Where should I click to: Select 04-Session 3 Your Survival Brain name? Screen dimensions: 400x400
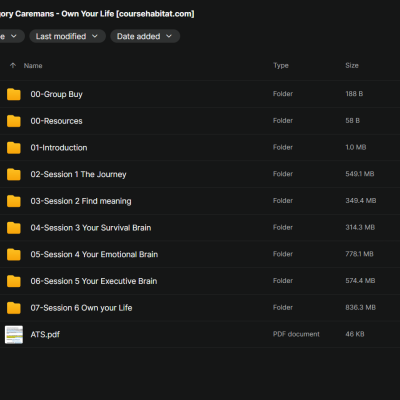(x=91, y=228)
